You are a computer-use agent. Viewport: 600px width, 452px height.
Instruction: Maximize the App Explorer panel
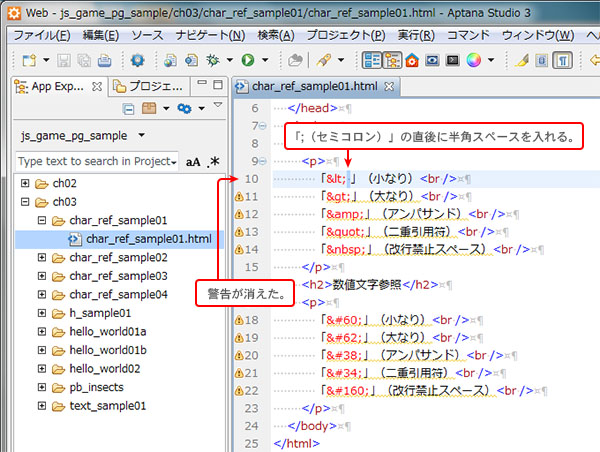tap(218, 84)
